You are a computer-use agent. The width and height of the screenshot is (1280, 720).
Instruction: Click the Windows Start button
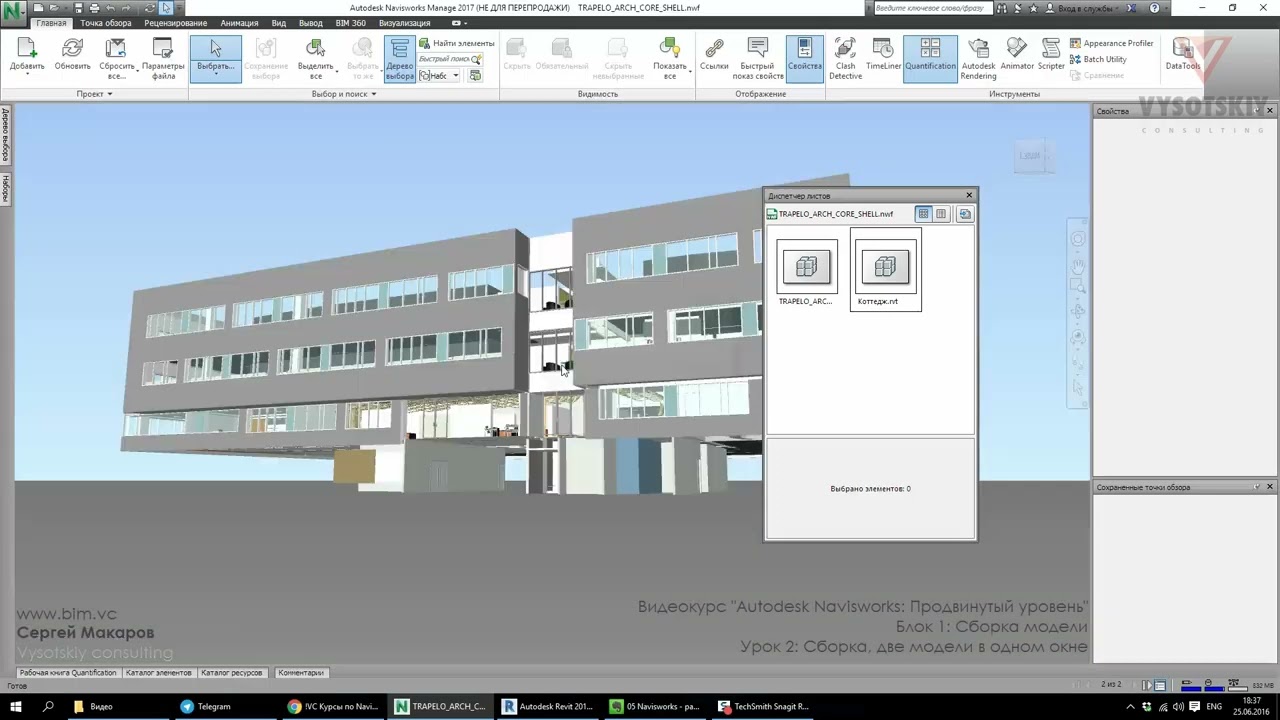tap(15, 706)
